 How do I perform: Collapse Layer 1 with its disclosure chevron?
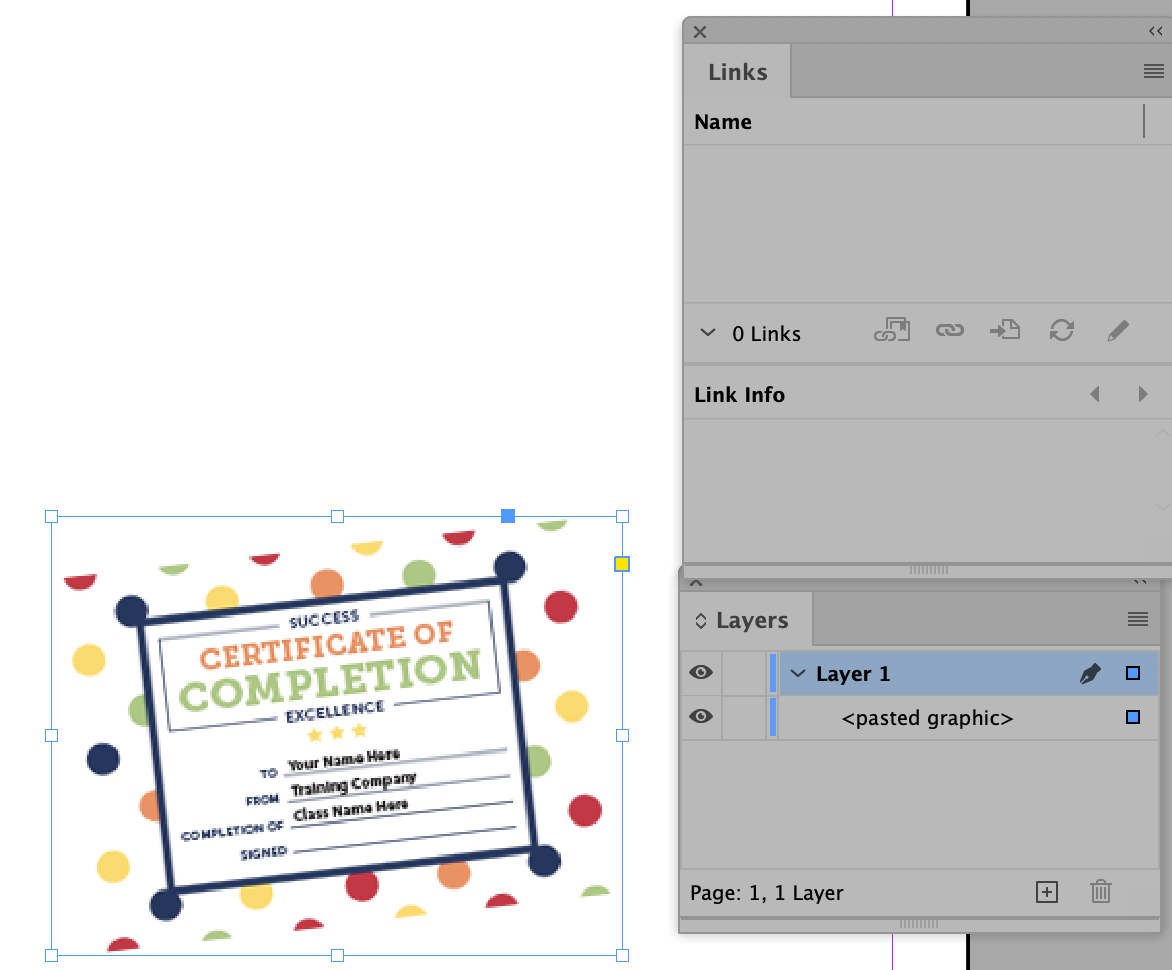(x=797, y=673)
